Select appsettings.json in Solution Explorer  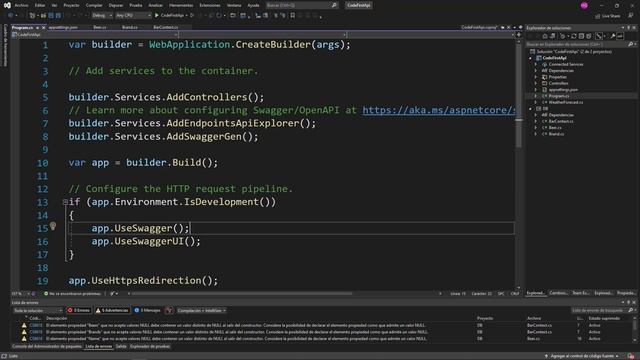pyautogui.click(x=563, y=90)
